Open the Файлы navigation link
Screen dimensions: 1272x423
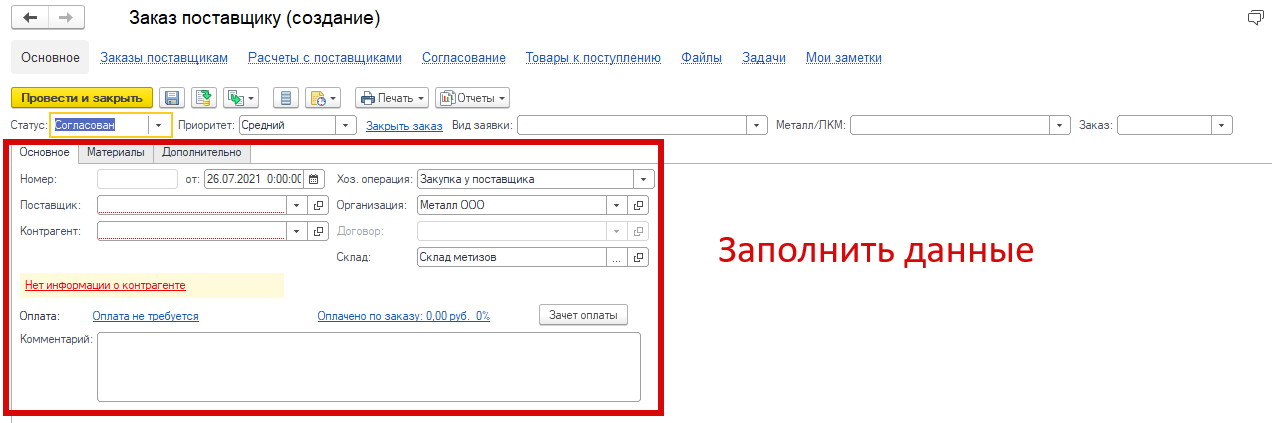pyautogui.click(x=702, y=58)
